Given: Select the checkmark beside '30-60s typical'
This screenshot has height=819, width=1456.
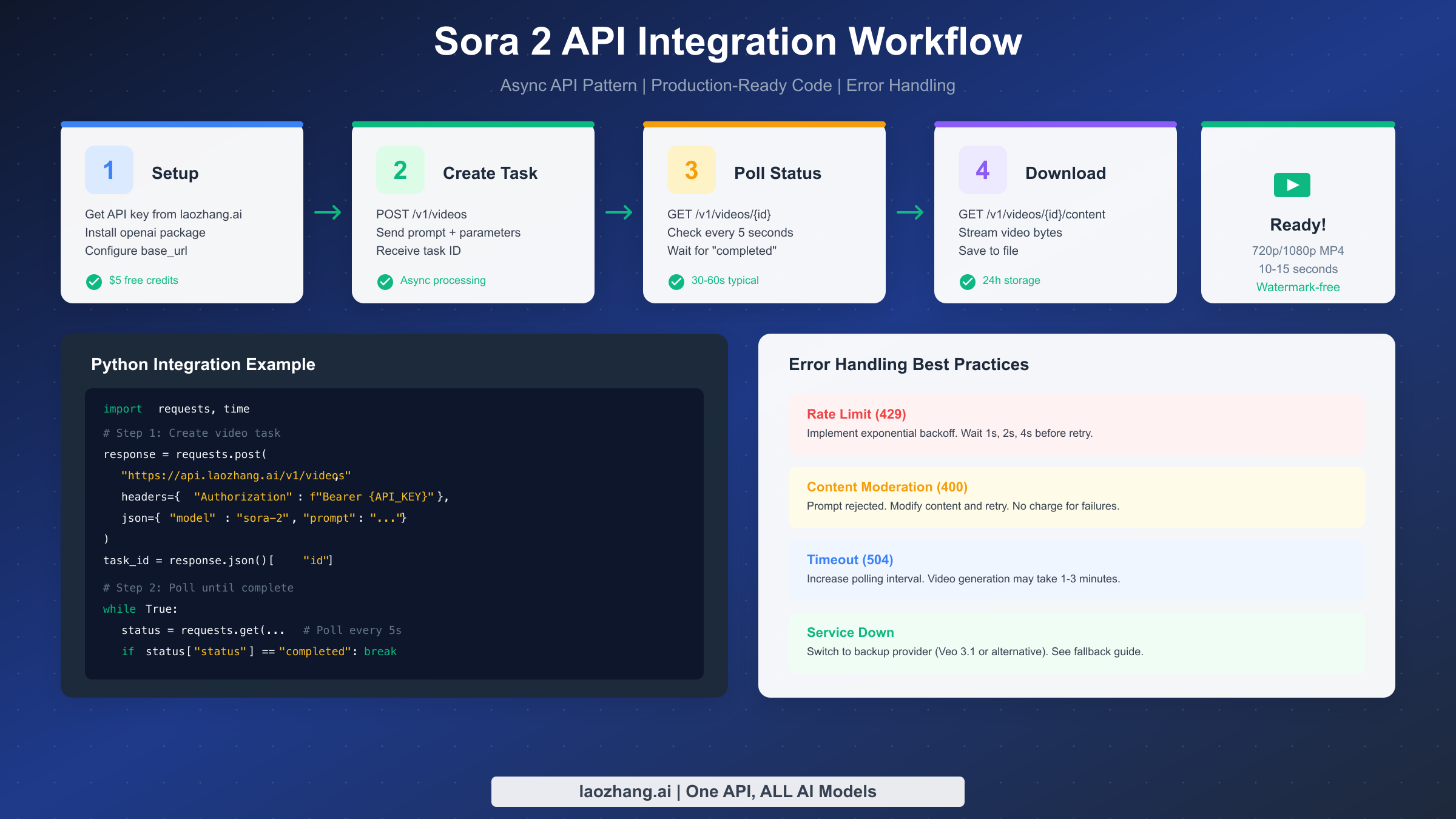Looking at the screenshot, I should click(x=676, y=281).
